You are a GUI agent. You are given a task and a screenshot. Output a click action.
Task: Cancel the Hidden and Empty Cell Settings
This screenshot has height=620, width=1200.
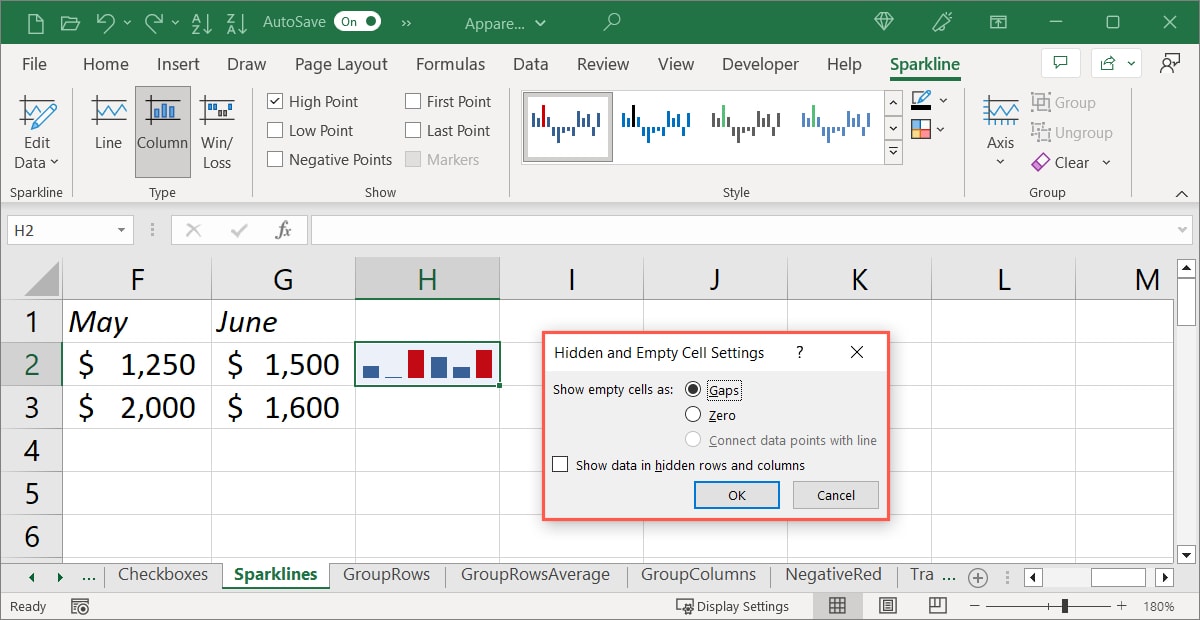tap(835, 494)
